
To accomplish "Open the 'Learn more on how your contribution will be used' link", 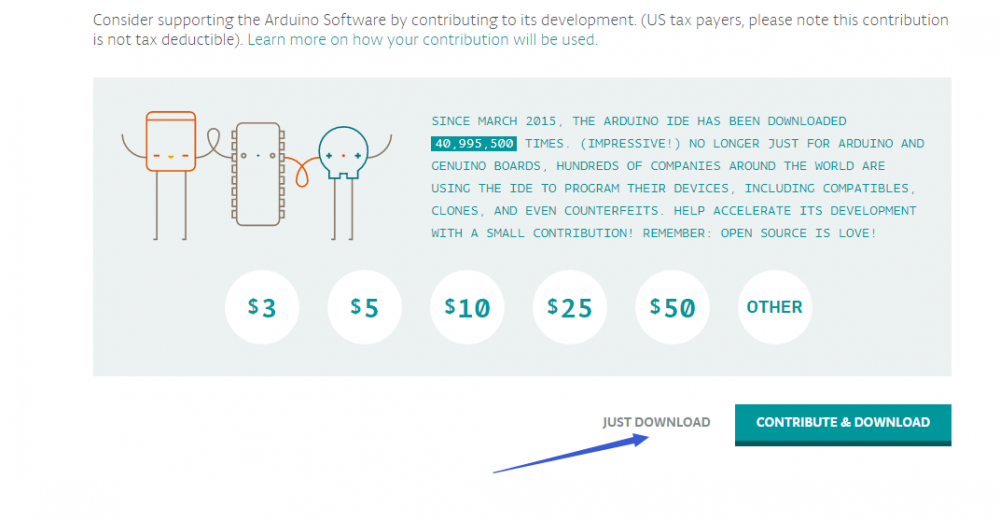I will [422, 40].
